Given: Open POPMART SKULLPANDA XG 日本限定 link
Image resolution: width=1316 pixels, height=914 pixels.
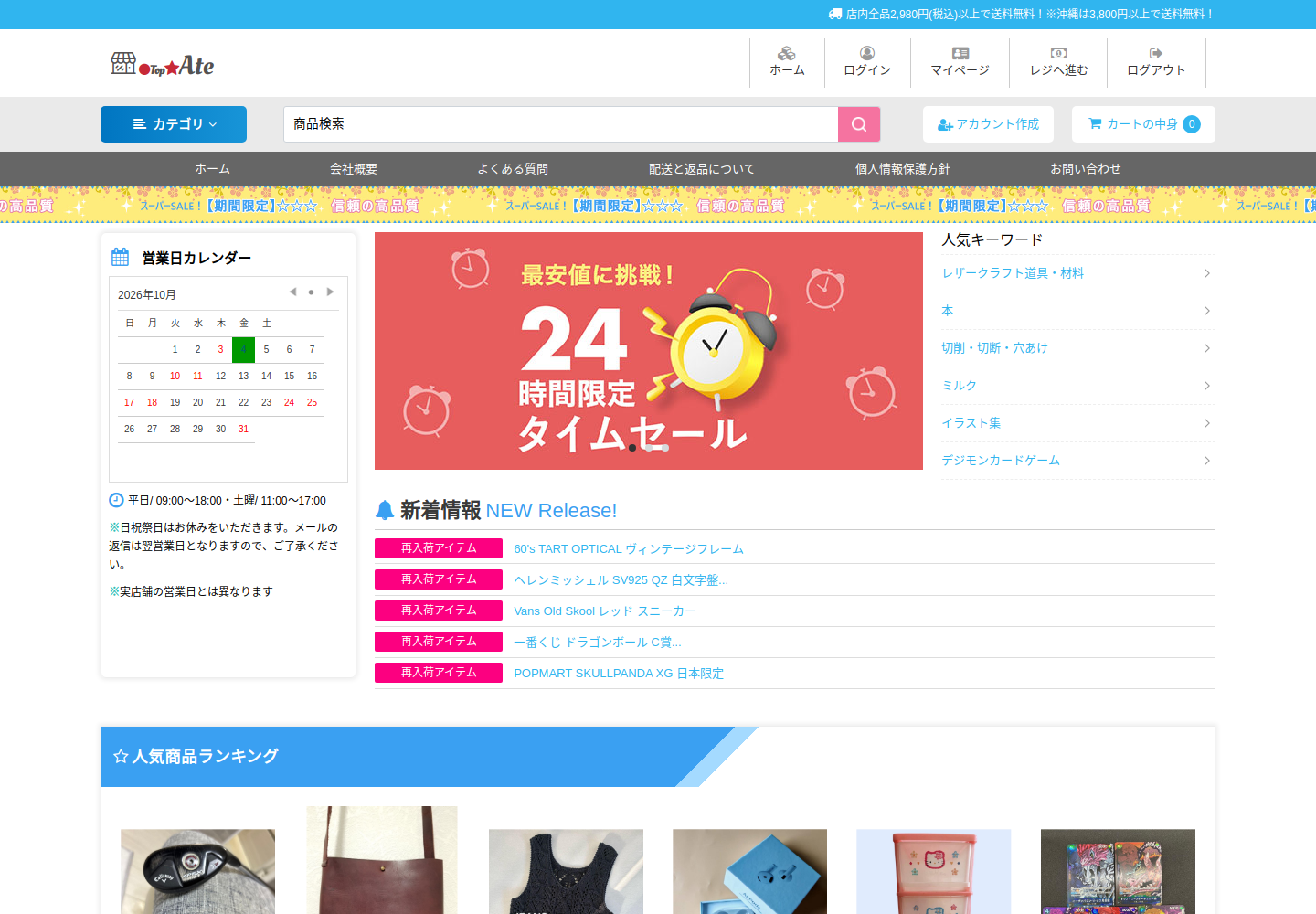Looking at the screenshot, I should [619, 674].
